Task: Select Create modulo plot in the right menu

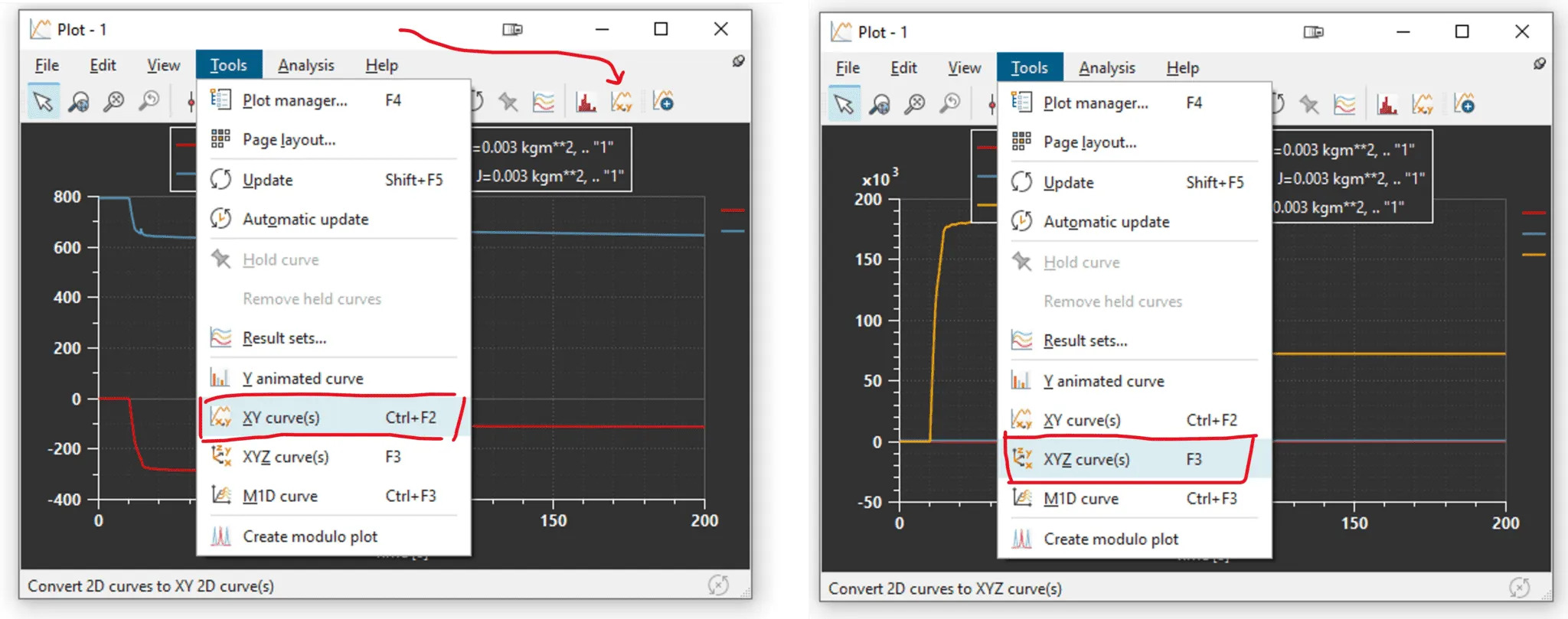Action: coord(1110,539)
